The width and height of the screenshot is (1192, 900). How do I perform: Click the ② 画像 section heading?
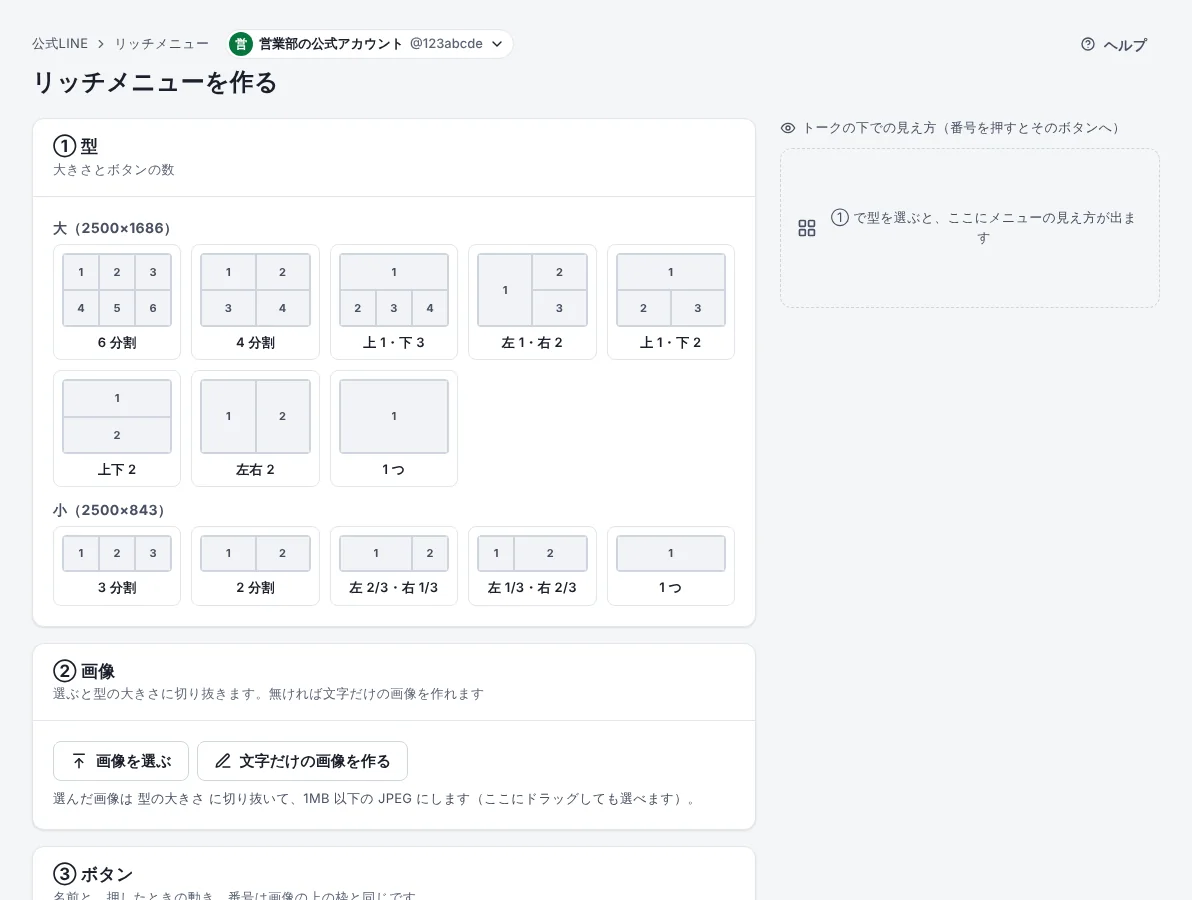84,671
